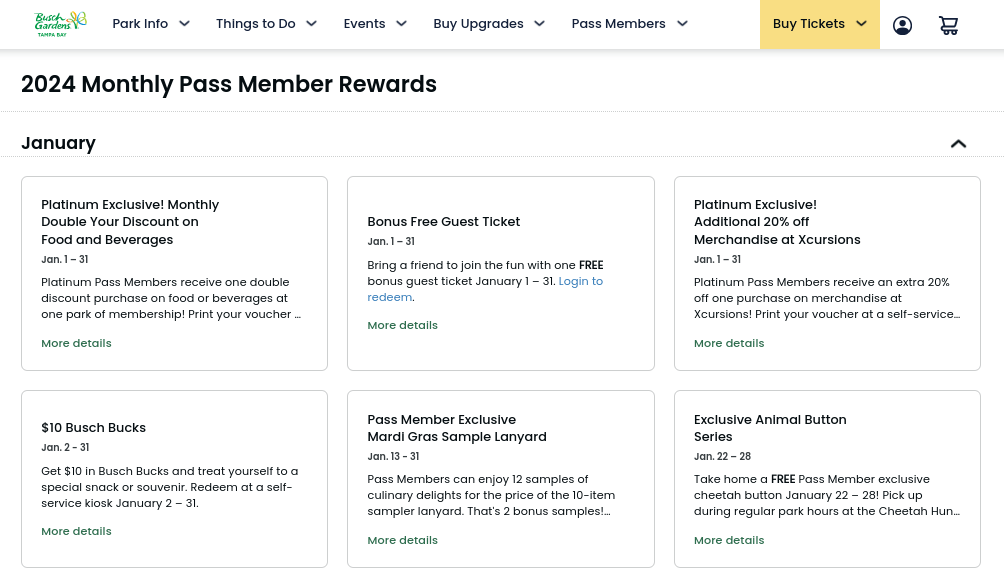The width and height of the screenshot is (1004, 580).
Task: Open more details for Exclusive Animal Button Series
Action: pos(729,540)
